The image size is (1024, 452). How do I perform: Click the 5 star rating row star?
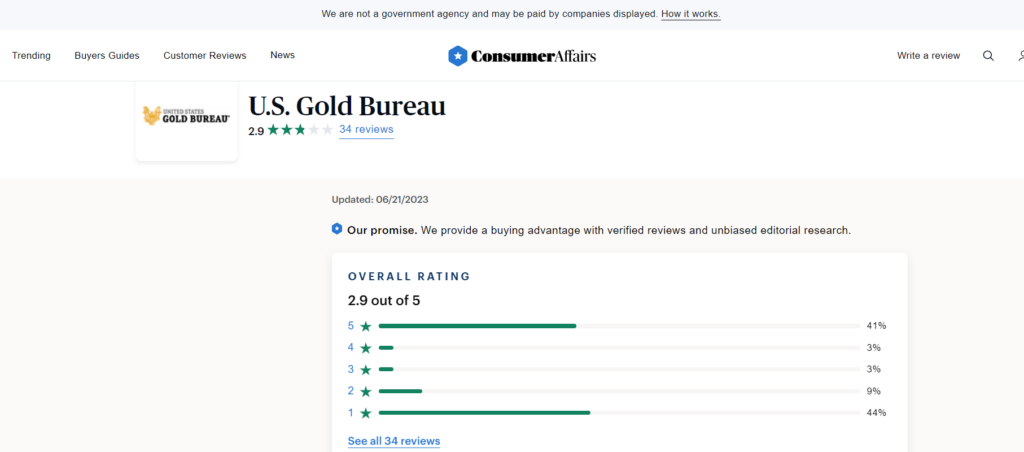click(366, 326)
